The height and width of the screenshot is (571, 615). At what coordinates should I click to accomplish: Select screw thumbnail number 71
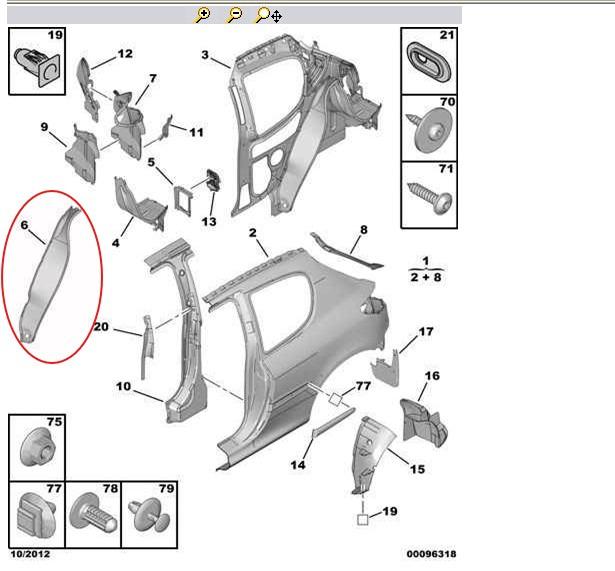pos(431,195)
